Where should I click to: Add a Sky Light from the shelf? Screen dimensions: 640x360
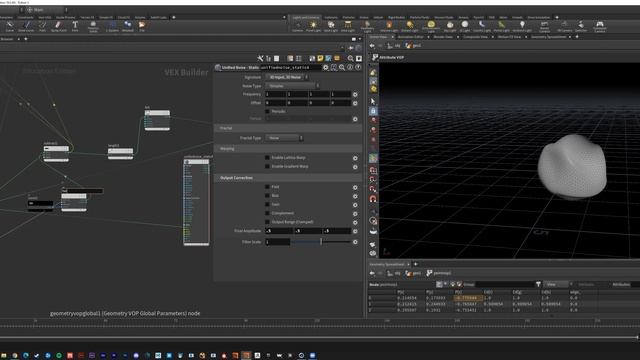pos(450,27)
